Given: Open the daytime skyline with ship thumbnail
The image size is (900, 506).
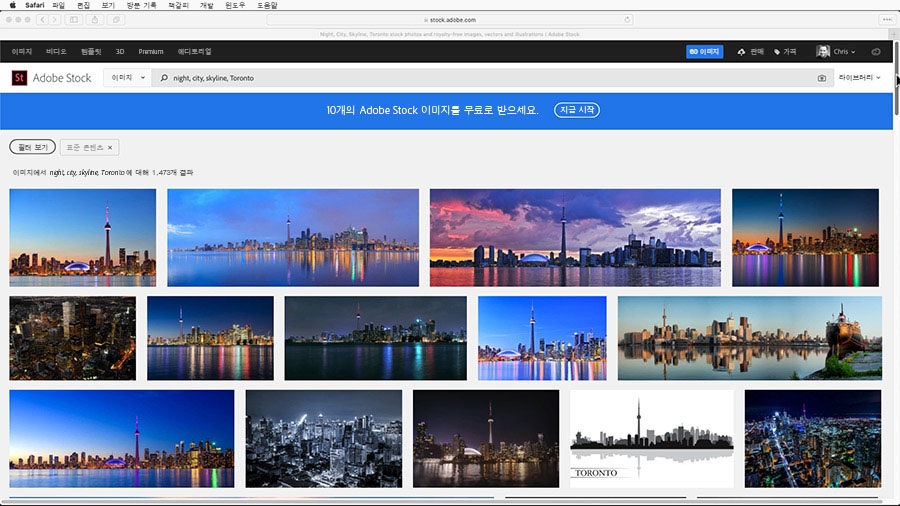Looking at the screenshot, I should (x=750, y=338).
